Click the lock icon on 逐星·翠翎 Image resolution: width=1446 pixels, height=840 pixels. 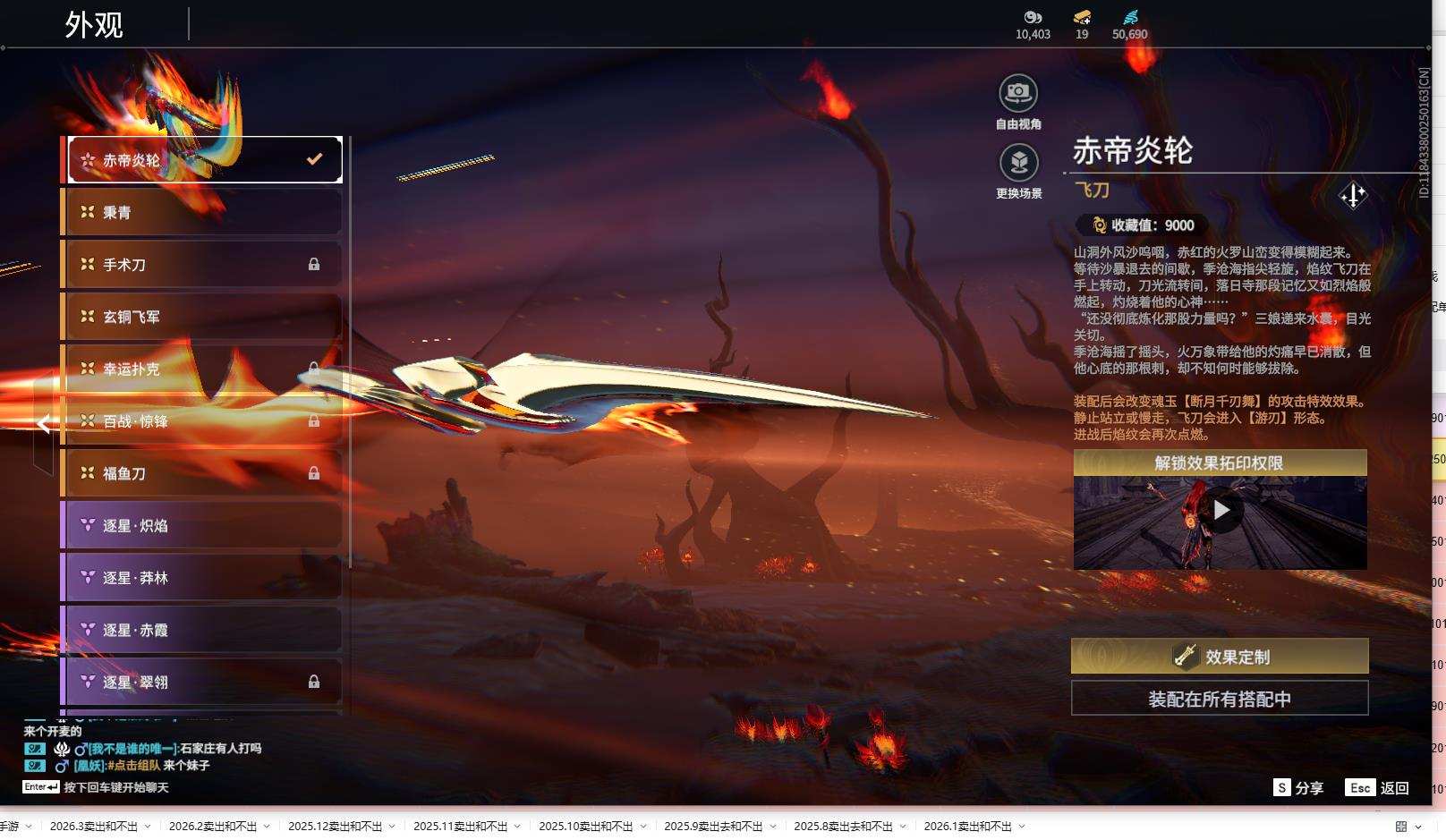[315, 683]
